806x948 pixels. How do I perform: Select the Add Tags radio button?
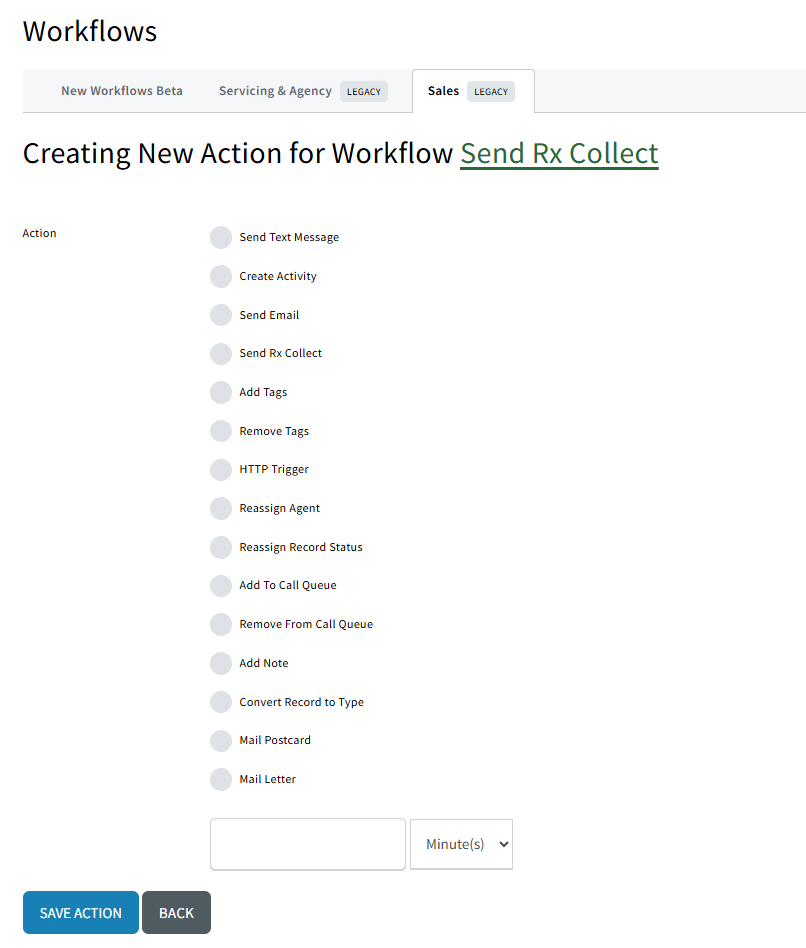coord(221,392)
